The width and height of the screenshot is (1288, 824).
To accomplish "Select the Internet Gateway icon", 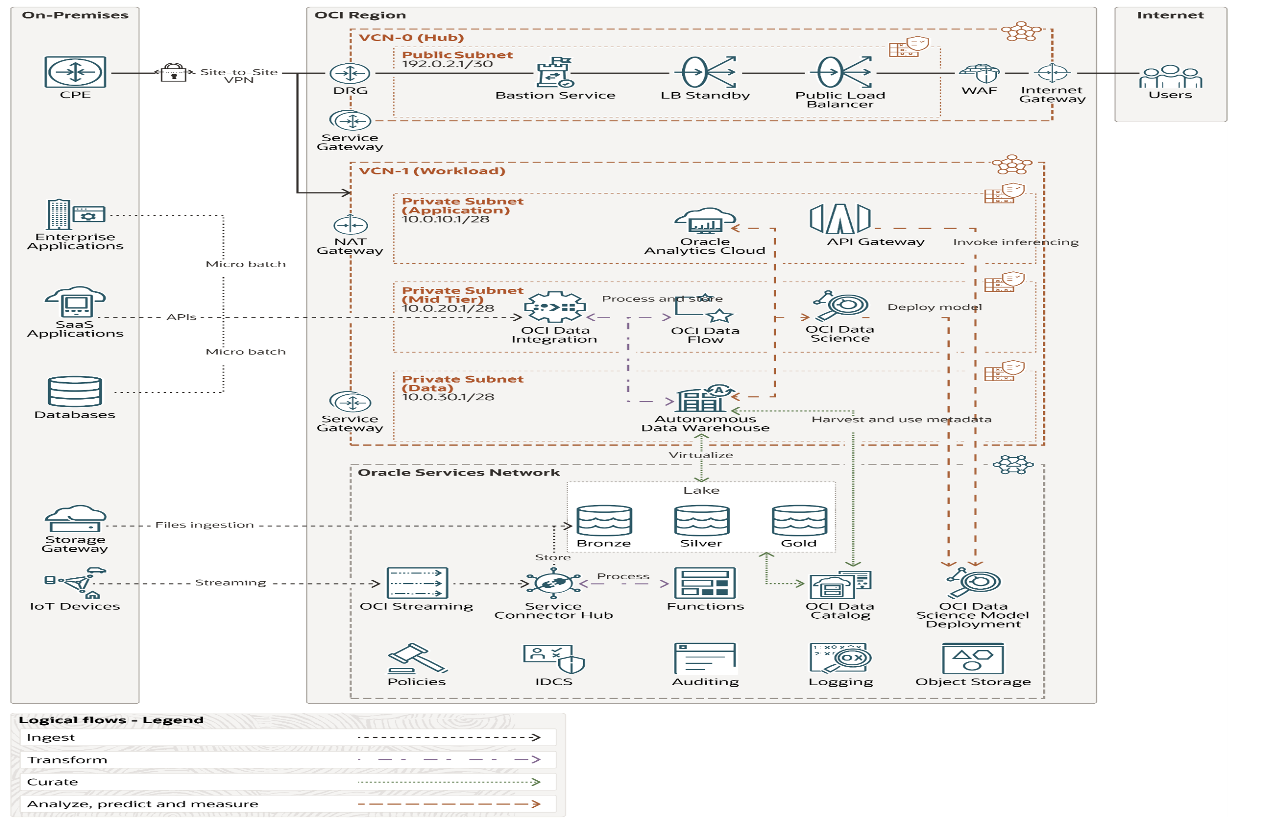I will (x=1052, y=73).
